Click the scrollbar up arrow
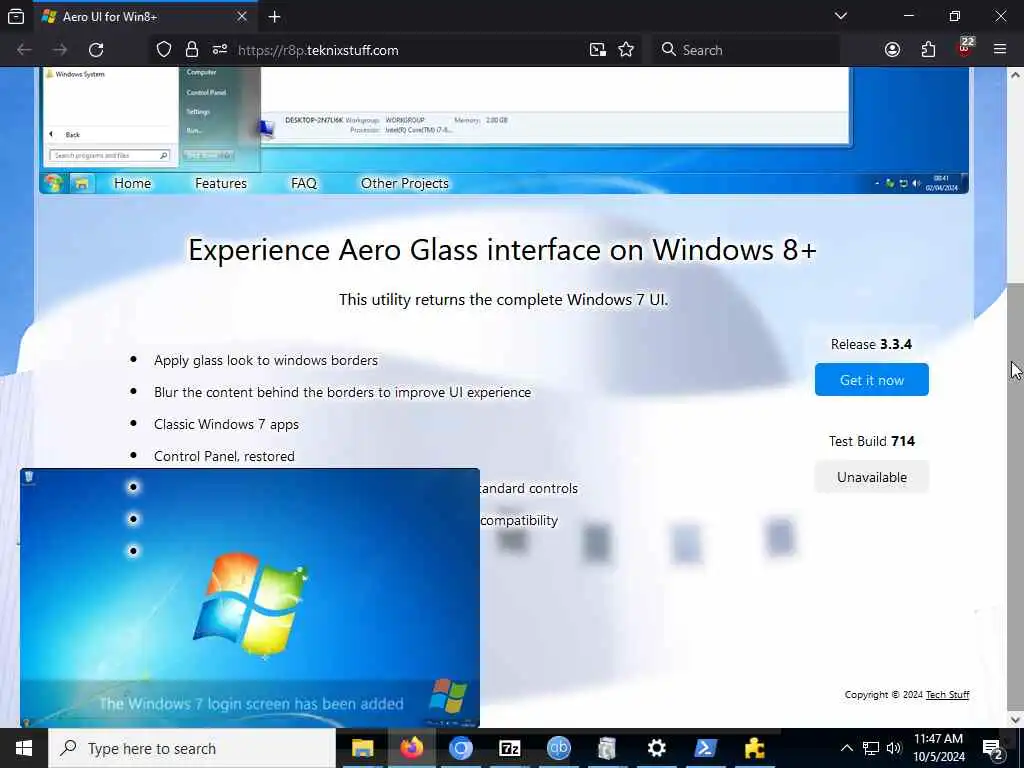The width and height of the screenshot is (1024, 768). point(1015,75)
